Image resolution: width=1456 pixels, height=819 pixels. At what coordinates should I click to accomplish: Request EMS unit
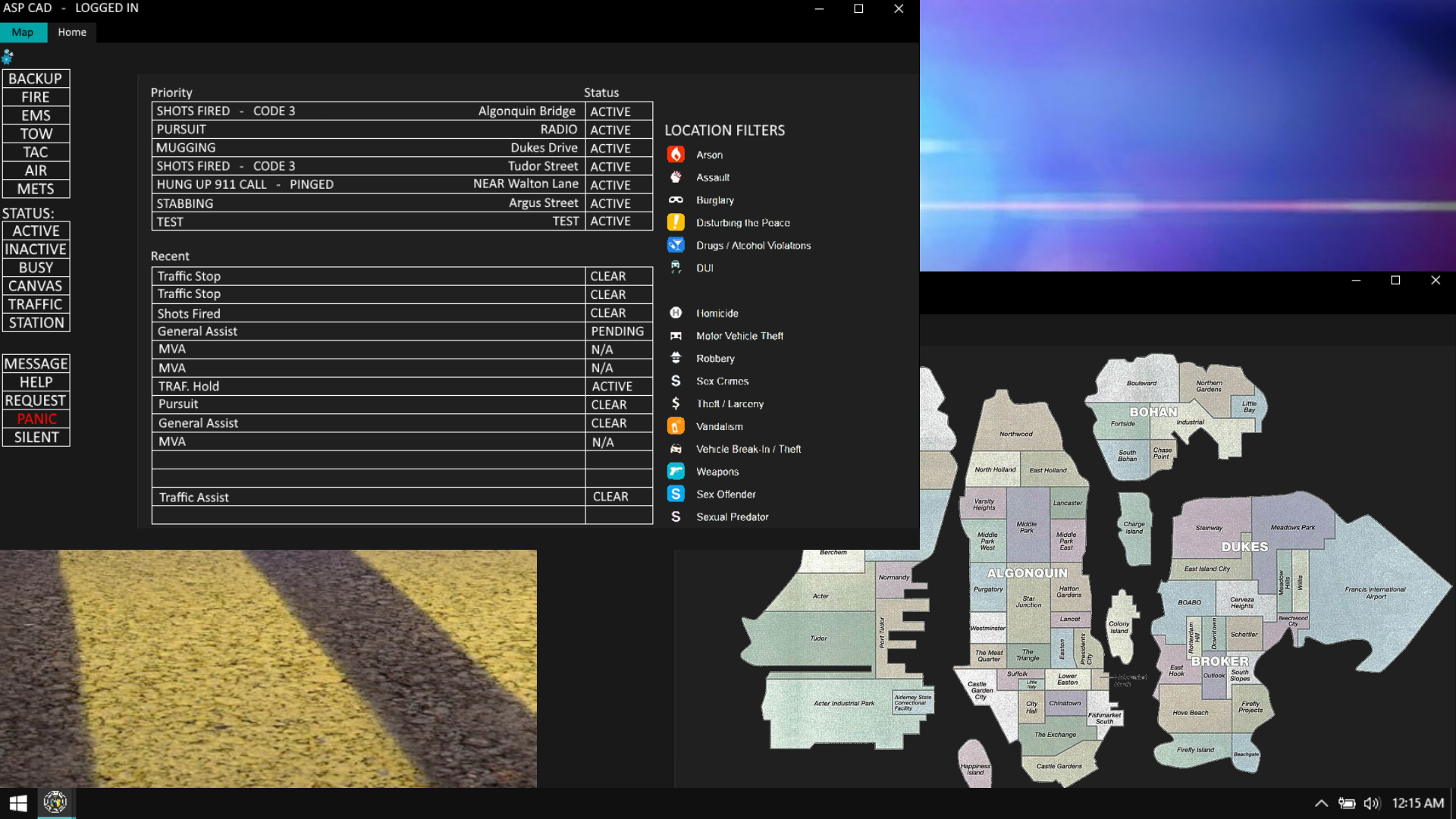point(36,115)
